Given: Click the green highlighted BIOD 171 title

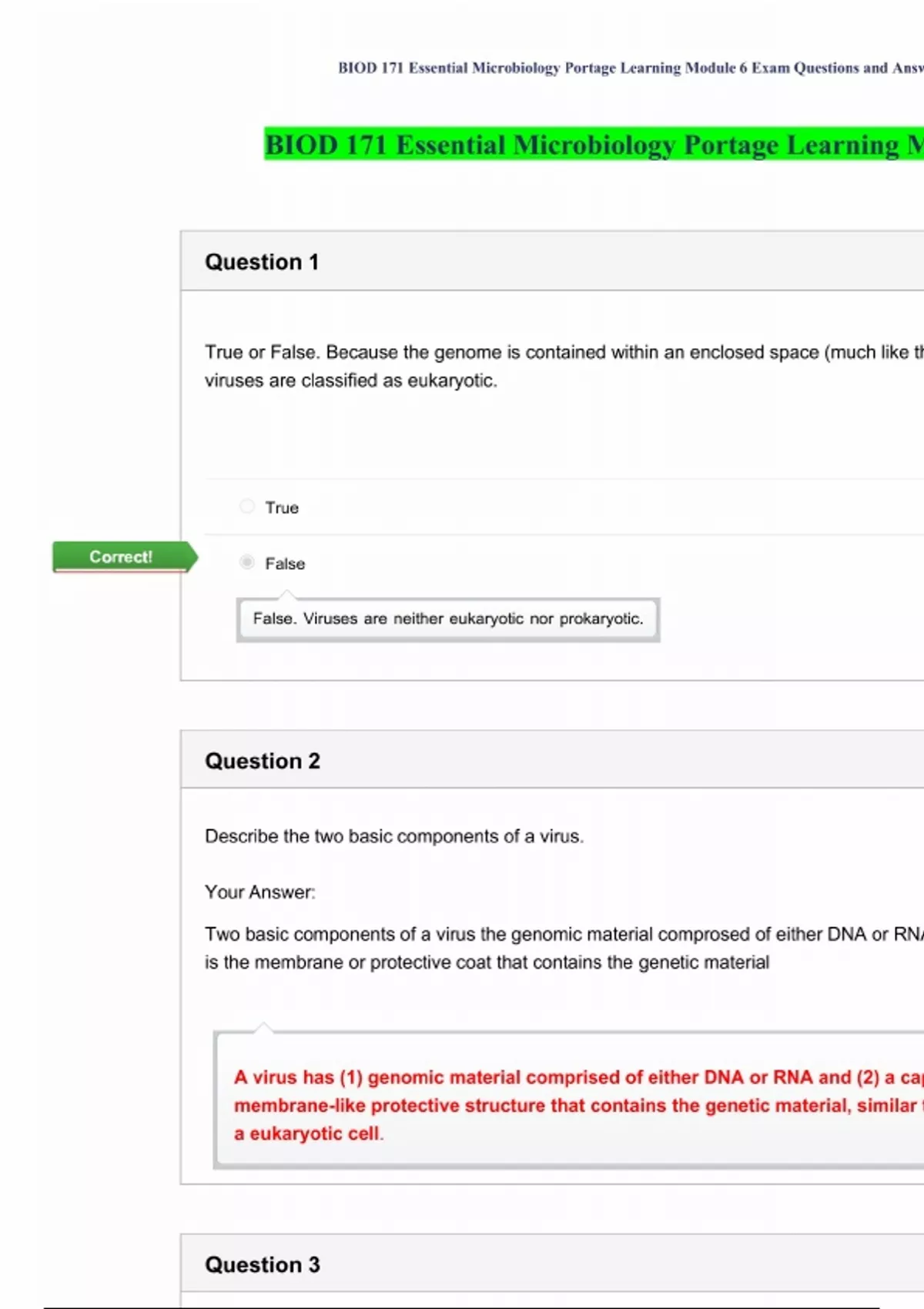Looking at the screenshot, I should 593,145.
